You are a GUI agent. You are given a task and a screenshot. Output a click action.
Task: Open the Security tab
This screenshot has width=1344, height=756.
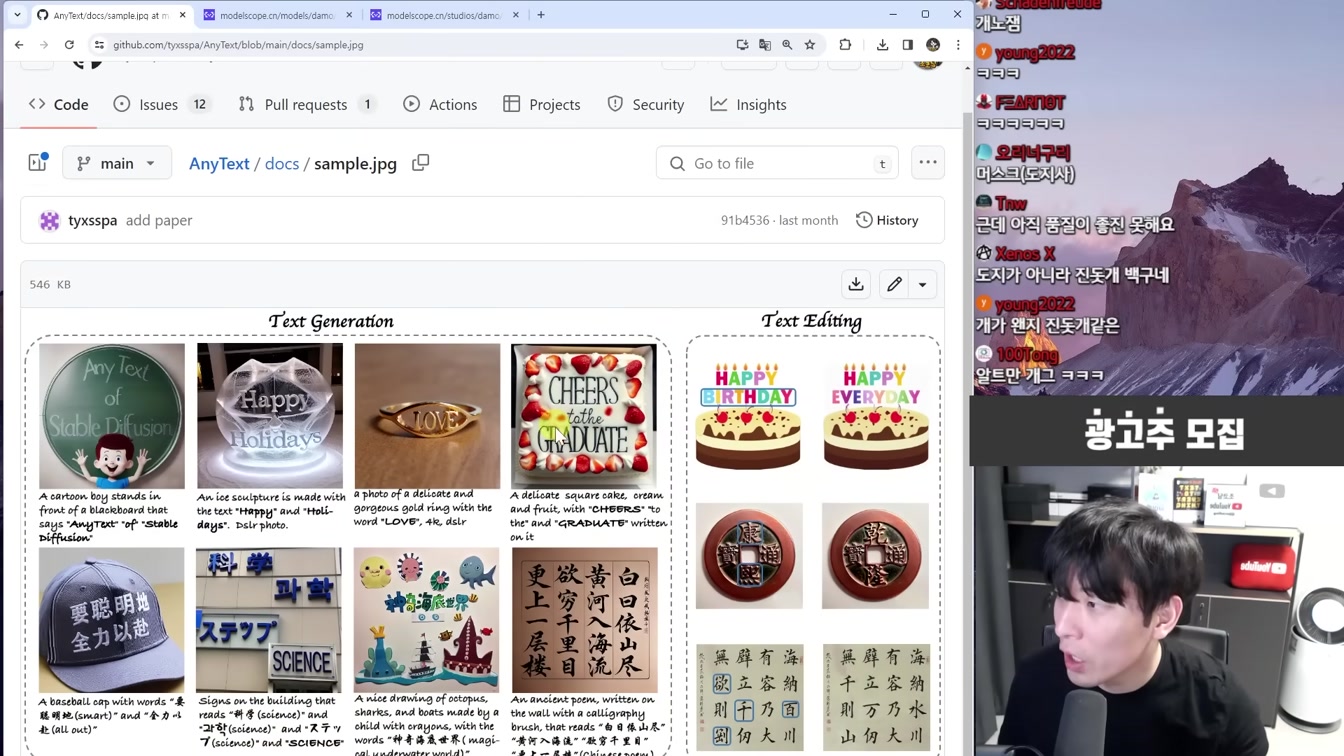[646, 104]
